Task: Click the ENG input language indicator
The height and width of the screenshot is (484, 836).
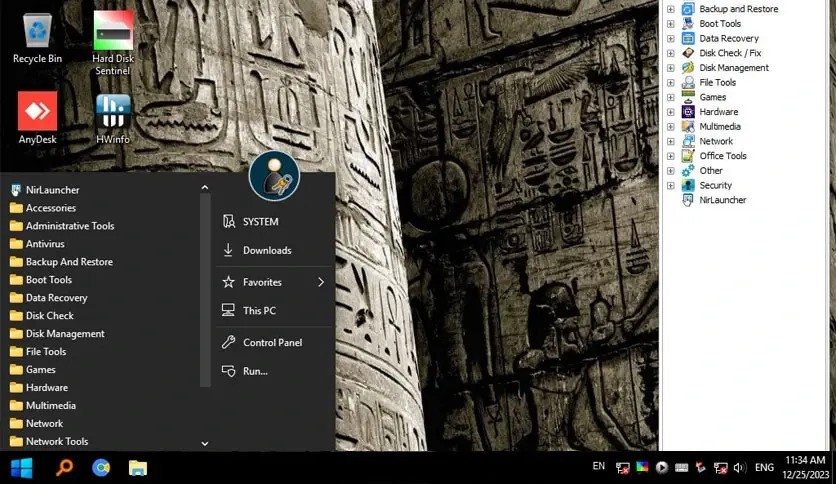Action: (x=764, y=467)
